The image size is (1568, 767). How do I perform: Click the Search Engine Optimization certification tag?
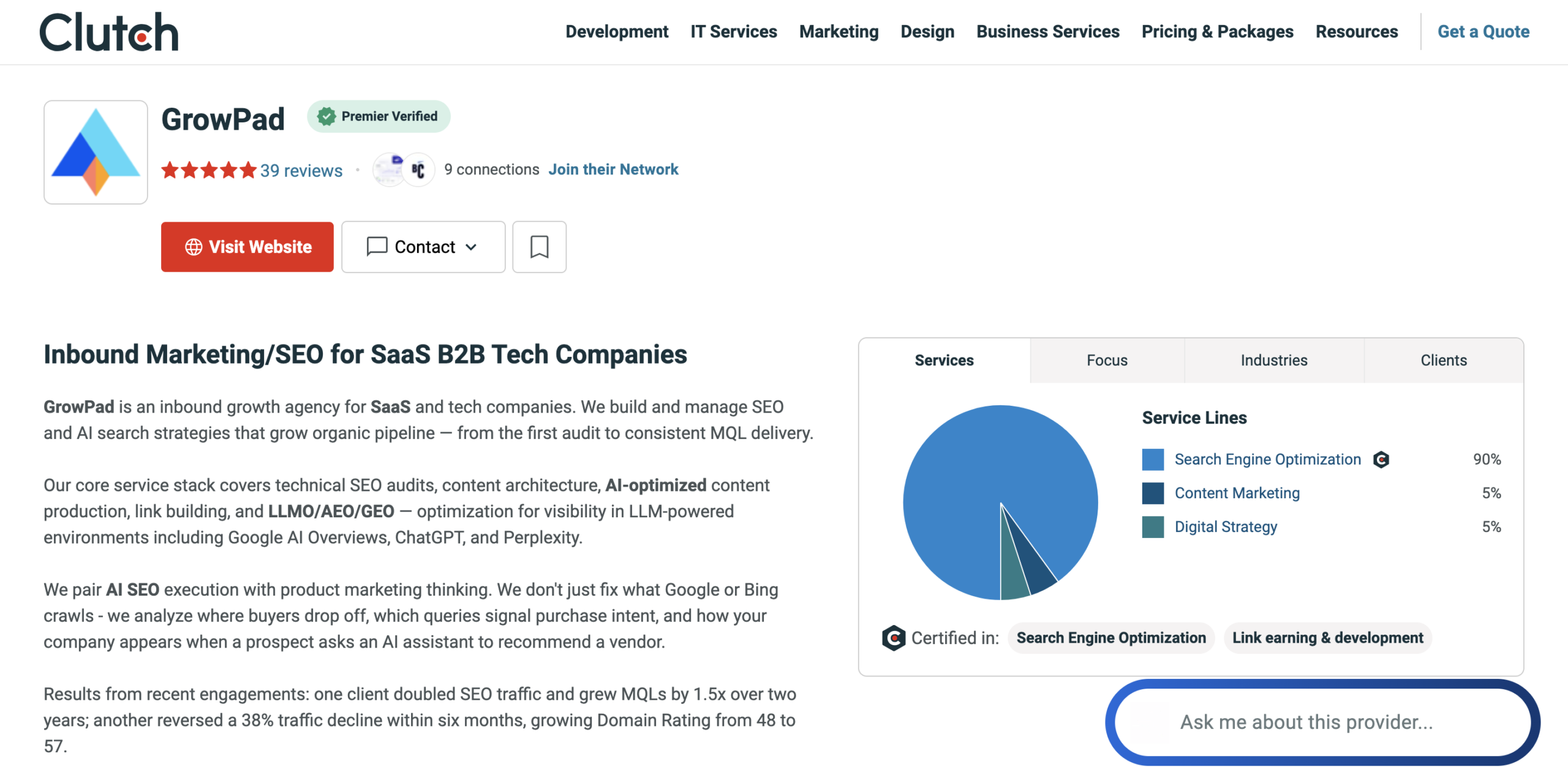tap(1111, 638)
